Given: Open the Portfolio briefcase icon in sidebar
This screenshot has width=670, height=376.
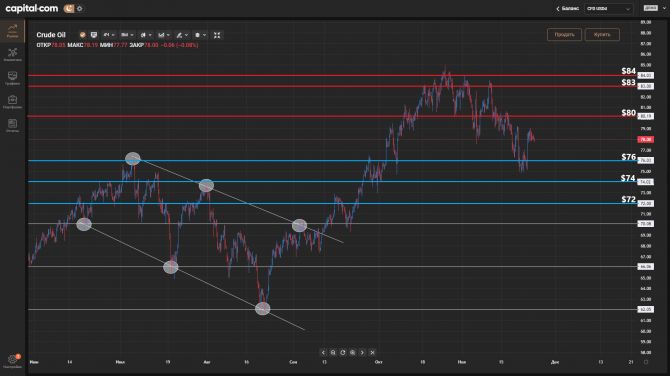Looking at the screenshot, I should (x=12, y=102).
